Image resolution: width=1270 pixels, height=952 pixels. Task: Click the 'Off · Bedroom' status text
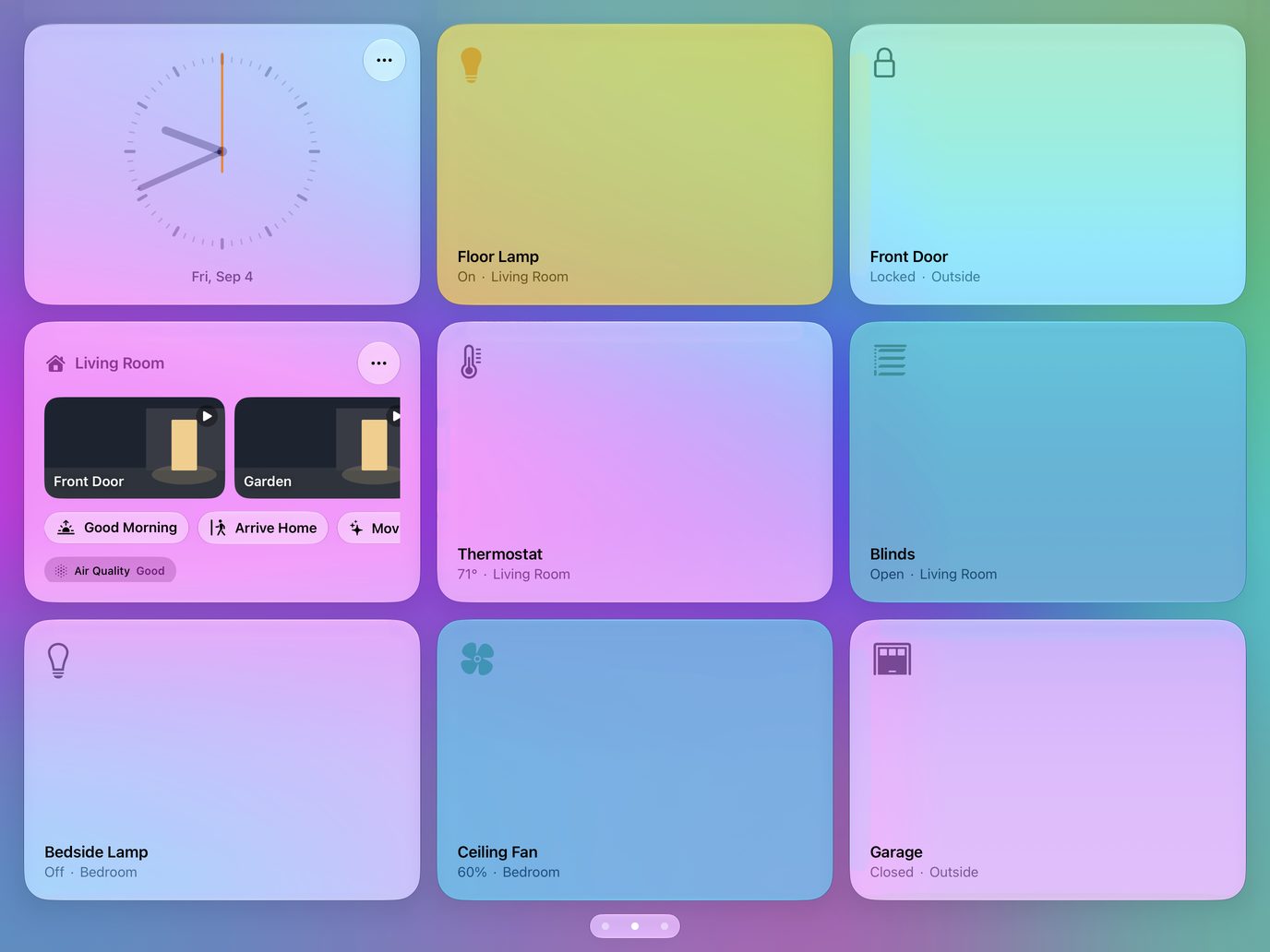[90, 873]
